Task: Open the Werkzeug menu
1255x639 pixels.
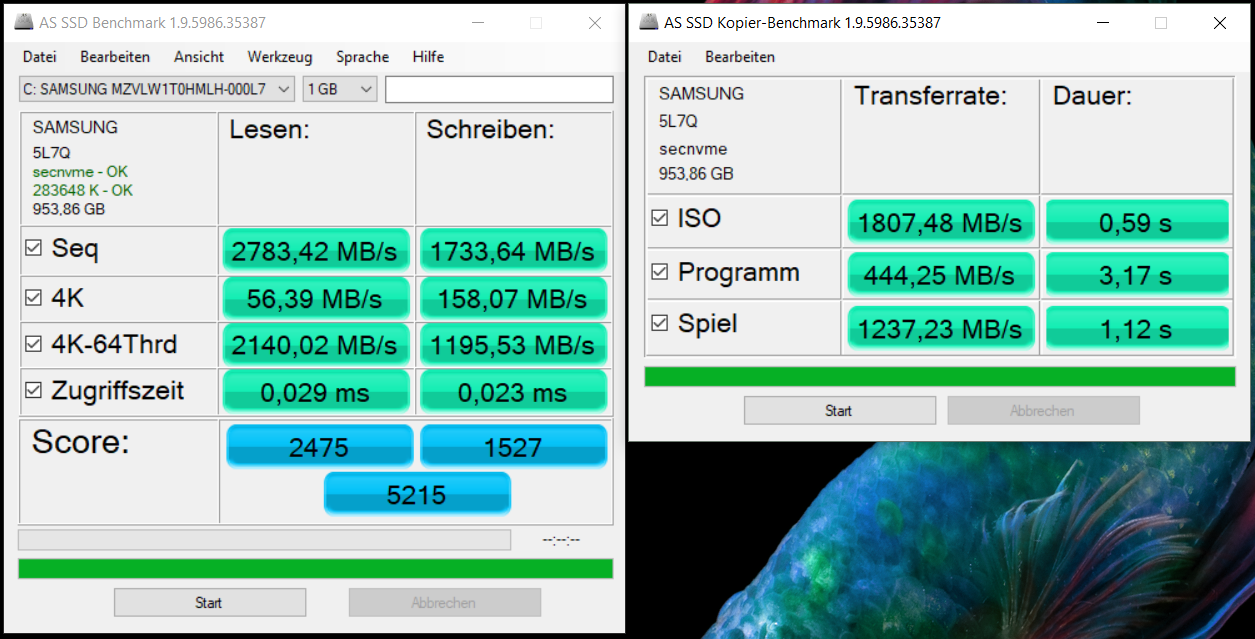Action: click(x=280, y=57)
